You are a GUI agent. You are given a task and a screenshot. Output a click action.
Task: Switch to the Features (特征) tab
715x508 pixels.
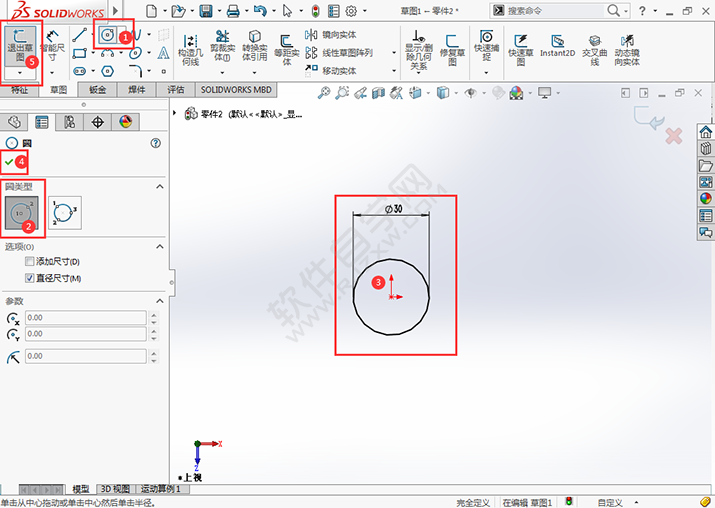(x=20, y=90)
